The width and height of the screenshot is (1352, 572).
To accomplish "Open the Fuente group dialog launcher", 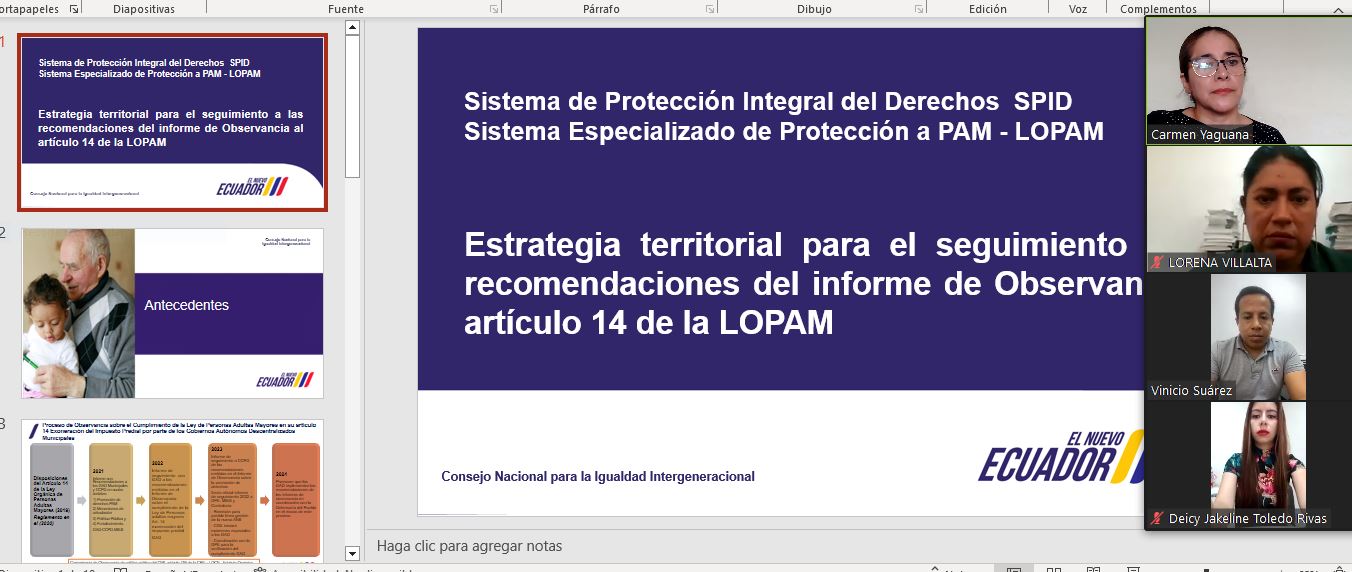I will 494,9.
